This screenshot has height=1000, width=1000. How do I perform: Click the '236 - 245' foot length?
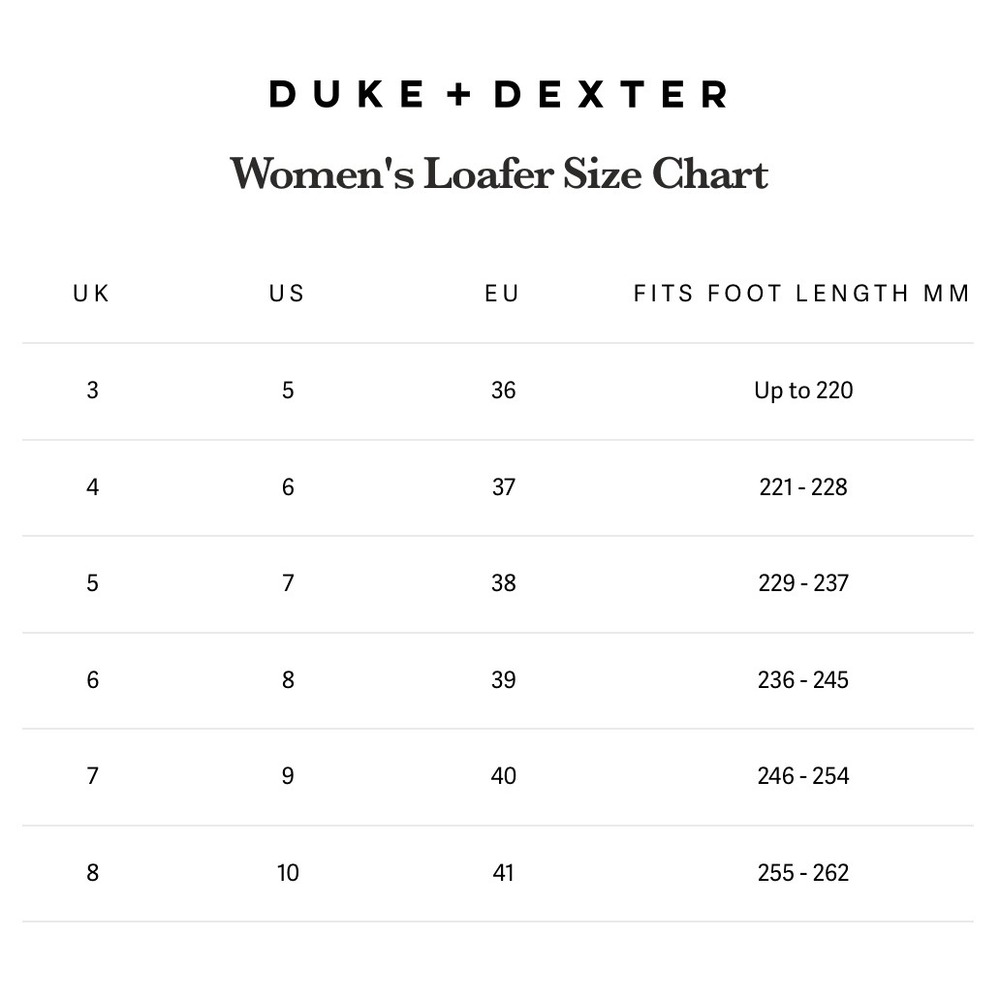tap(803, 680)
